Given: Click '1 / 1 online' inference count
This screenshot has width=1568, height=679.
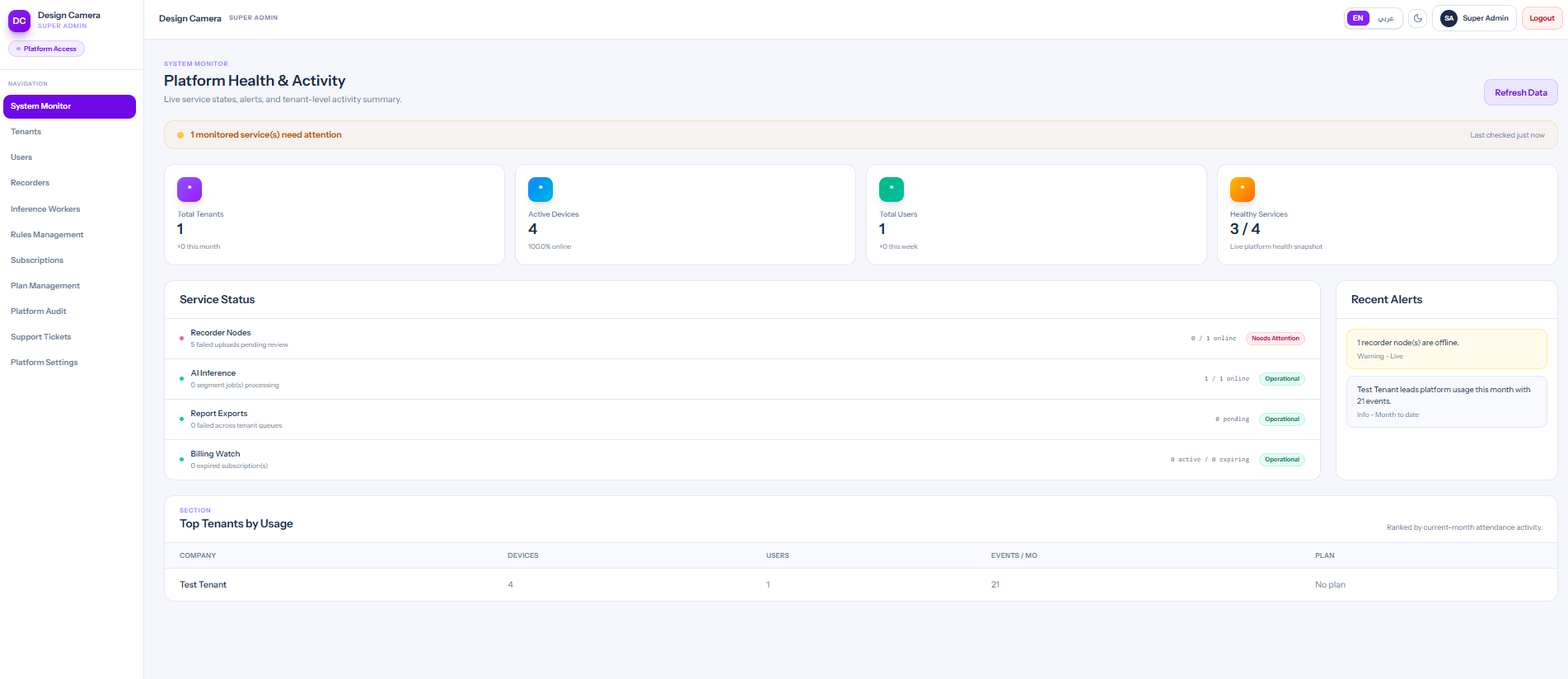Looking at the screenshot, I should 1226,379.
